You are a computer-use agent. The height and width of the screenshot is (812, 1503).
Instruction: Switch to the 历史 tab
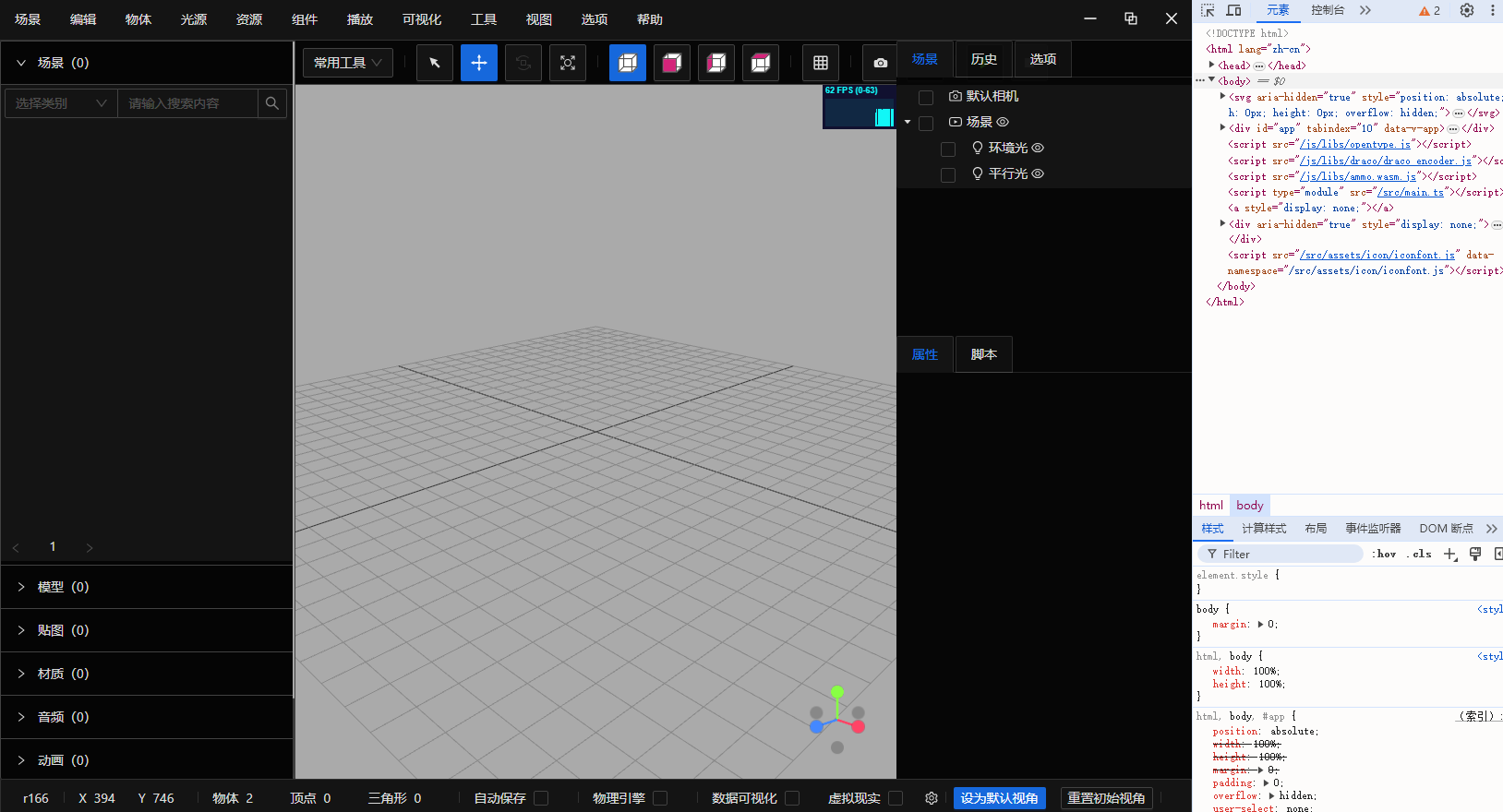(984, 59)
